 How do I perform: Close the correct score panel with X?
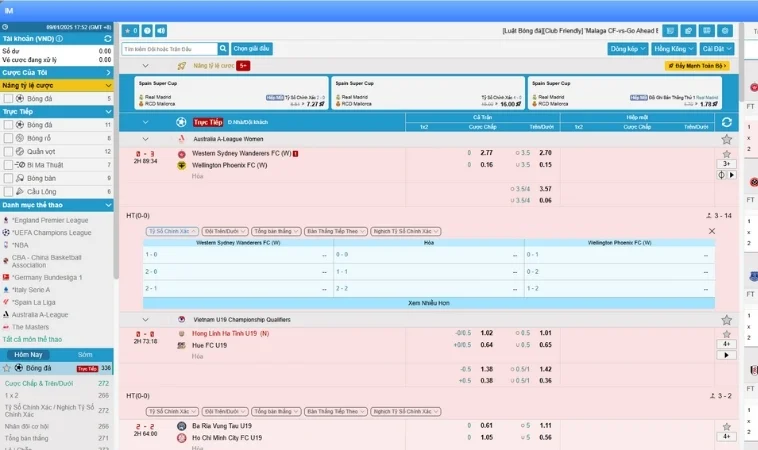point(711,231)
